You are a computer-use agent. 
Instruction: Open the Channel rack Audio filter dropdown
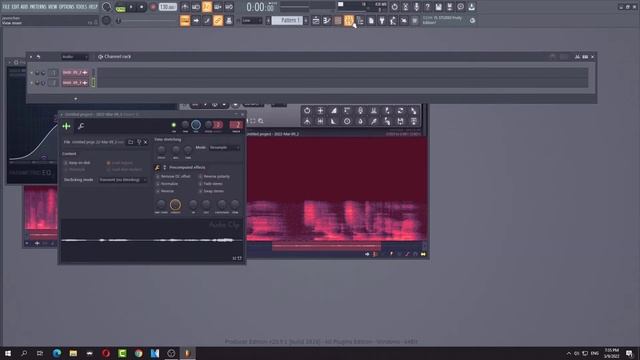(x=75, y=57)
